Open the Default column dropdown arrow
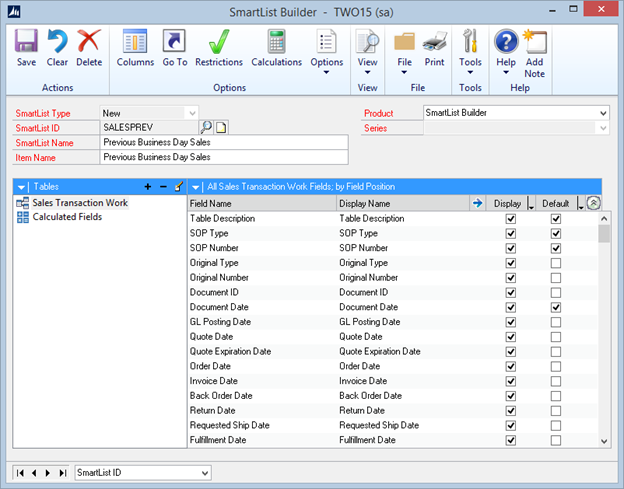The image size is (624, 489). pyautogui.click(x=580, y=204)
